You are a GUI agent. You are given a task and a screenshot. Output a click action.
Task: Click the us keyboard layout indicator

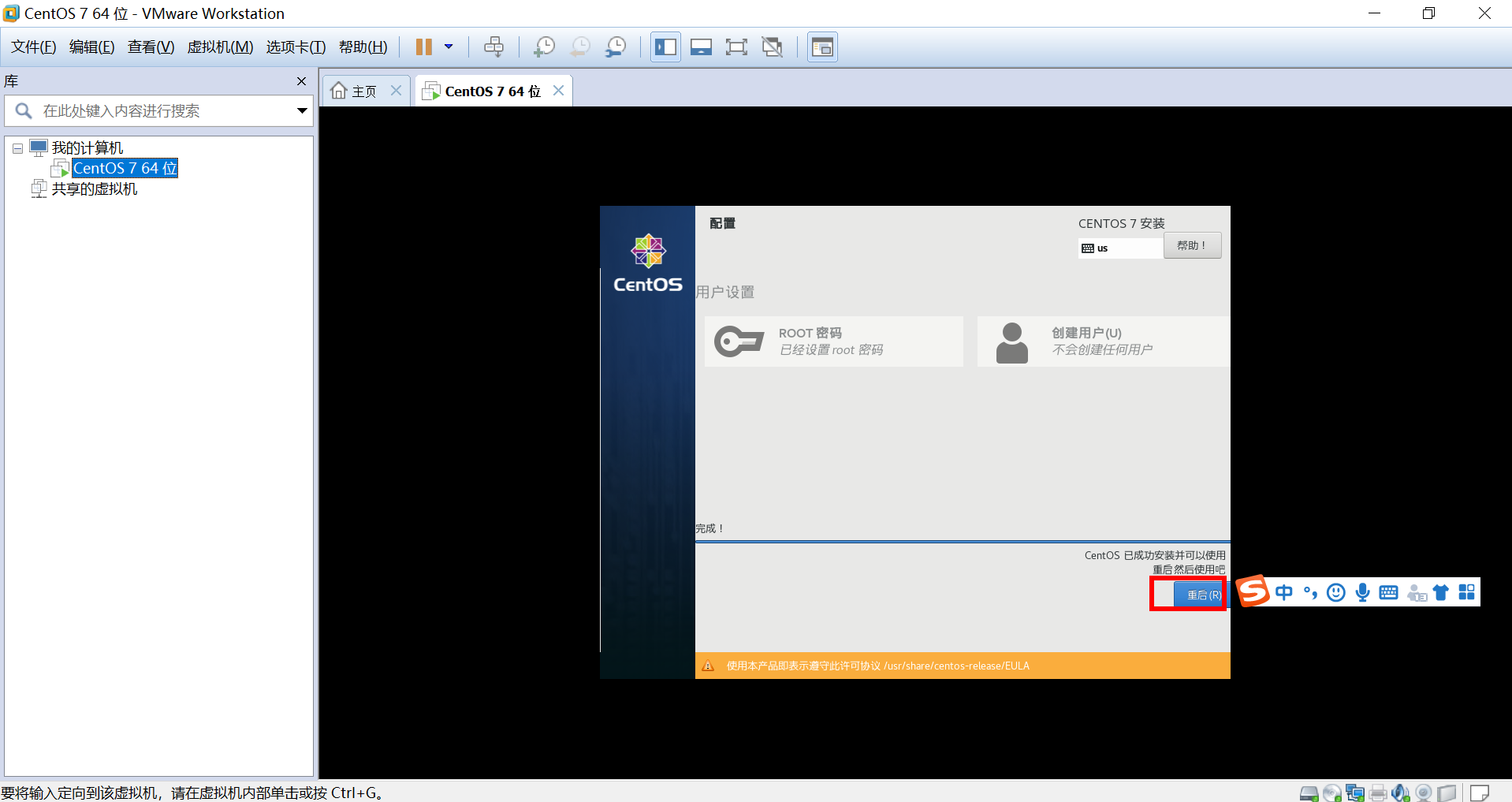click(x=1120, y=248)
